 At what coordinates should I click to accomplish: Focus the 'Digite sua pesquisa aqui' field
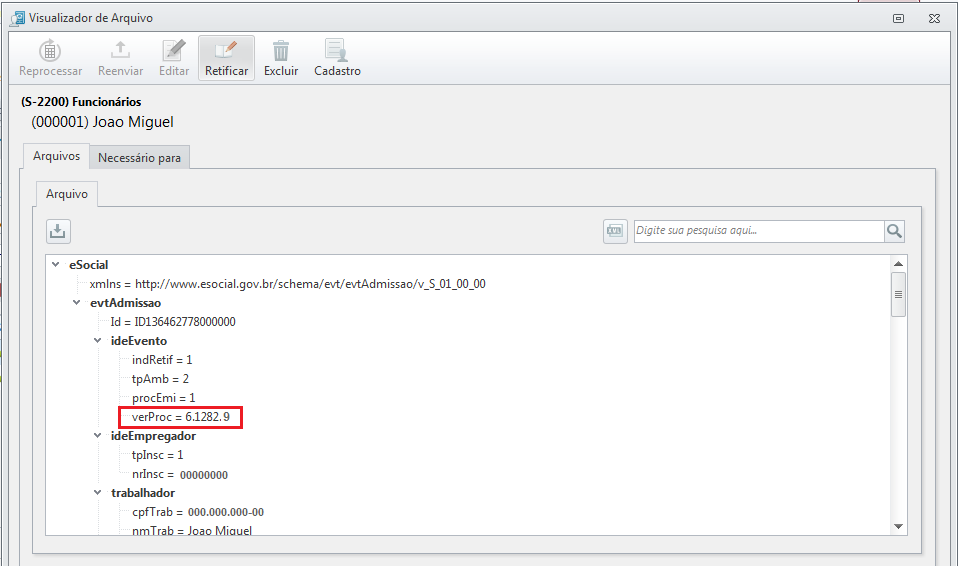pyautogui.click(x=759, y=231)
